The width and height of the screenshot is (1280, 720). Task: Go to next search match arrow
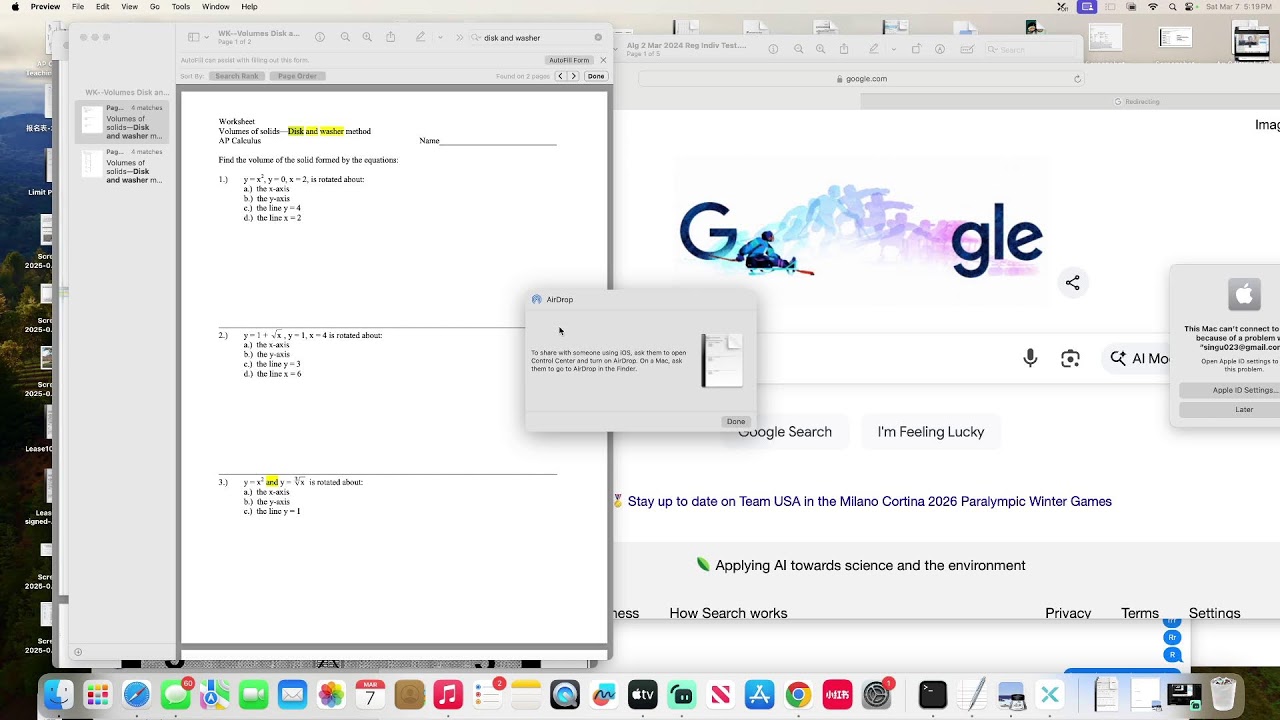pos(573,76)
